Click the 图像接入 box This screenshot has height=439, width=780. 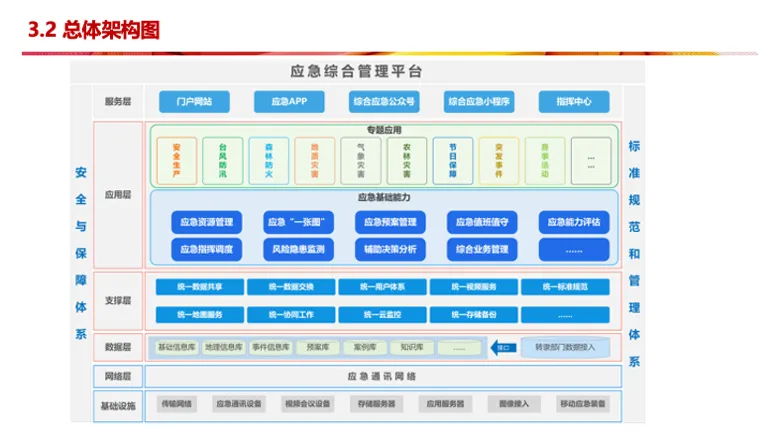[x=514, y=404]
